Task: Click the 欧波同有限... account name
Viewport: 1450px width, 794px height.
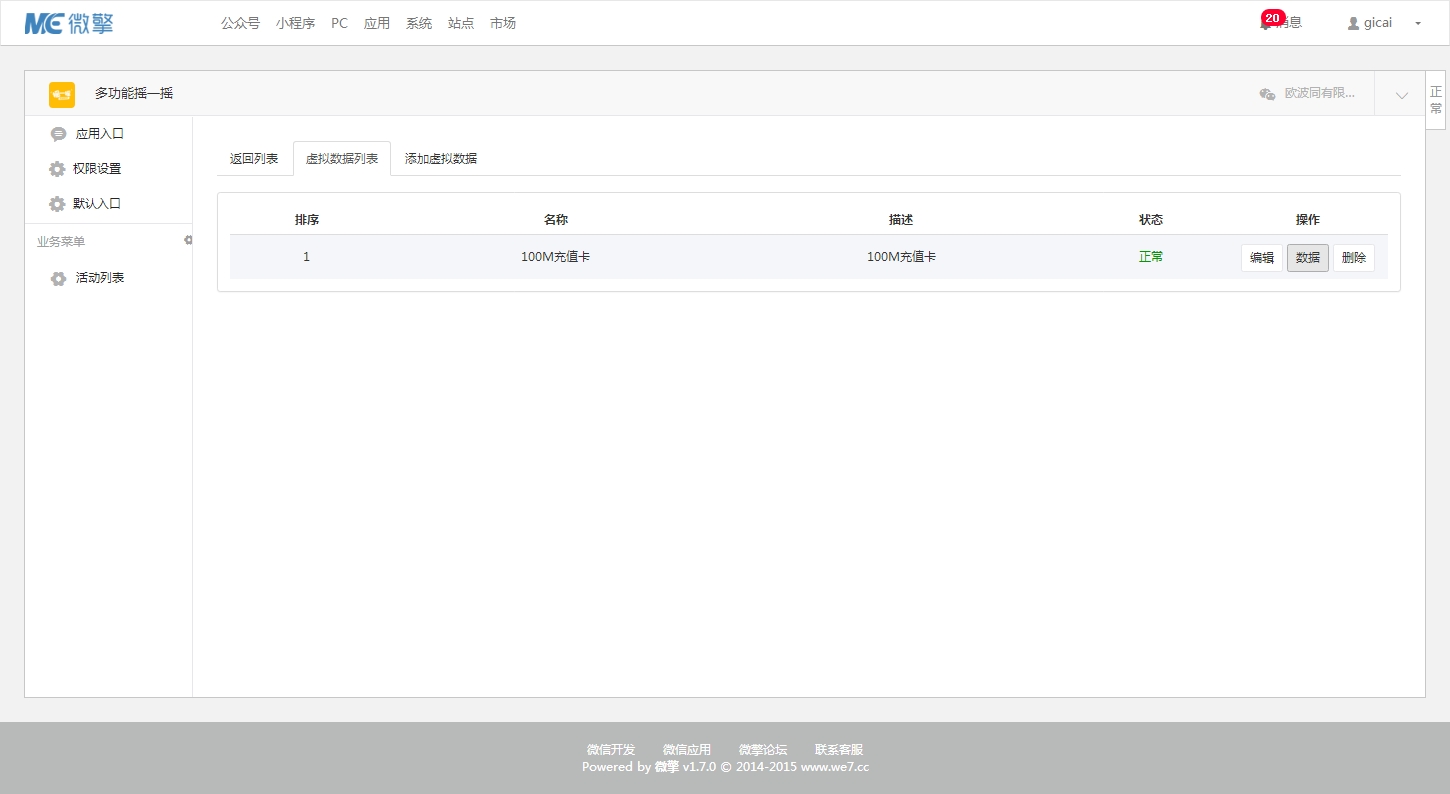Action: [1319, 93]
